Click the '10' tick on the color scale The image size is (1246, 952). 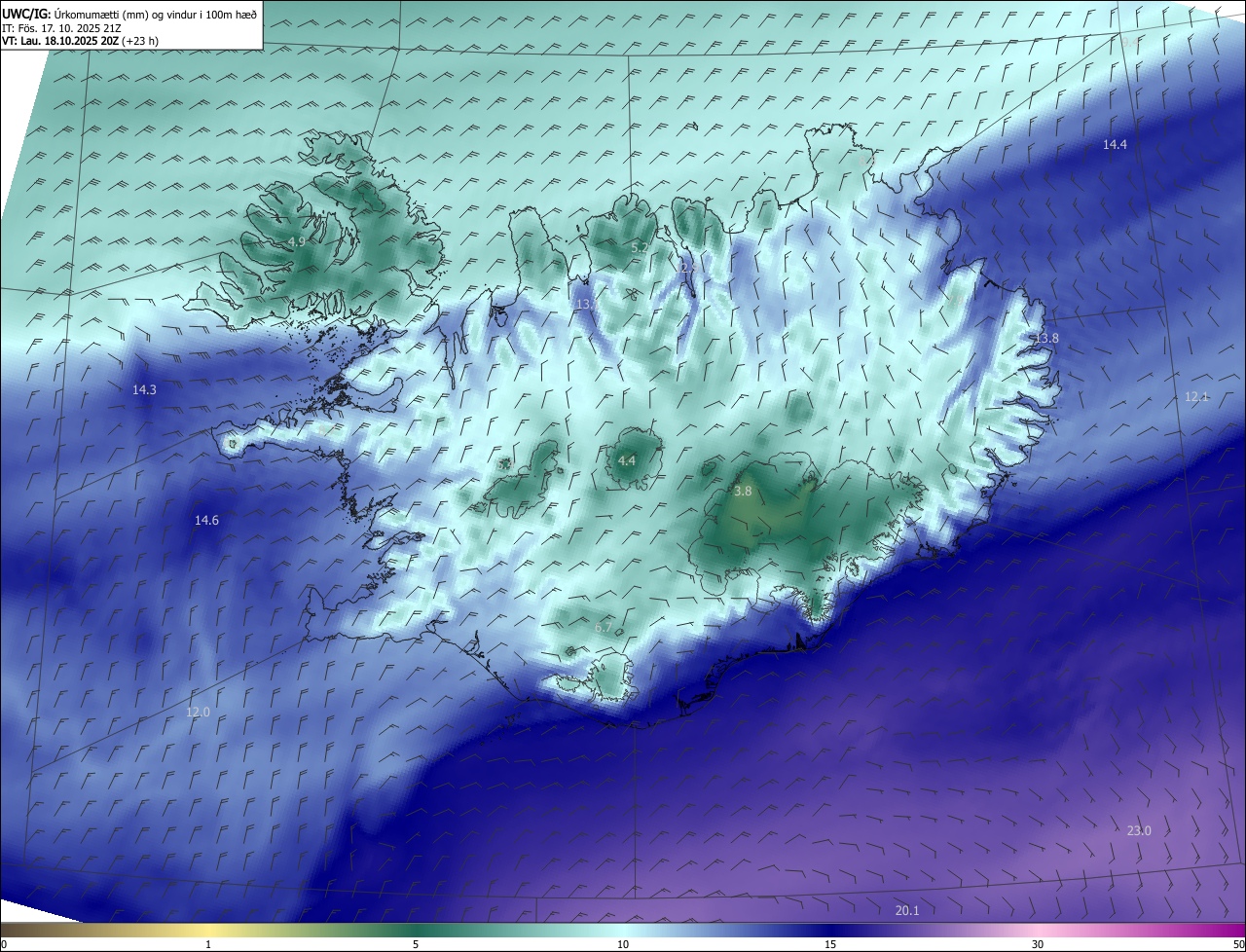[623, 944]
